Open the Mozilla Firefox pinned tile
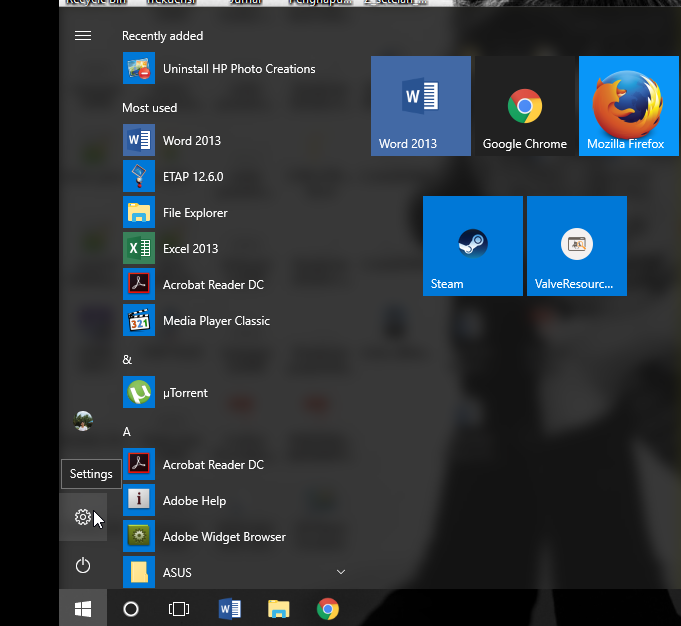Viewport: 681px width, 626px height. [x=629, y=106]
